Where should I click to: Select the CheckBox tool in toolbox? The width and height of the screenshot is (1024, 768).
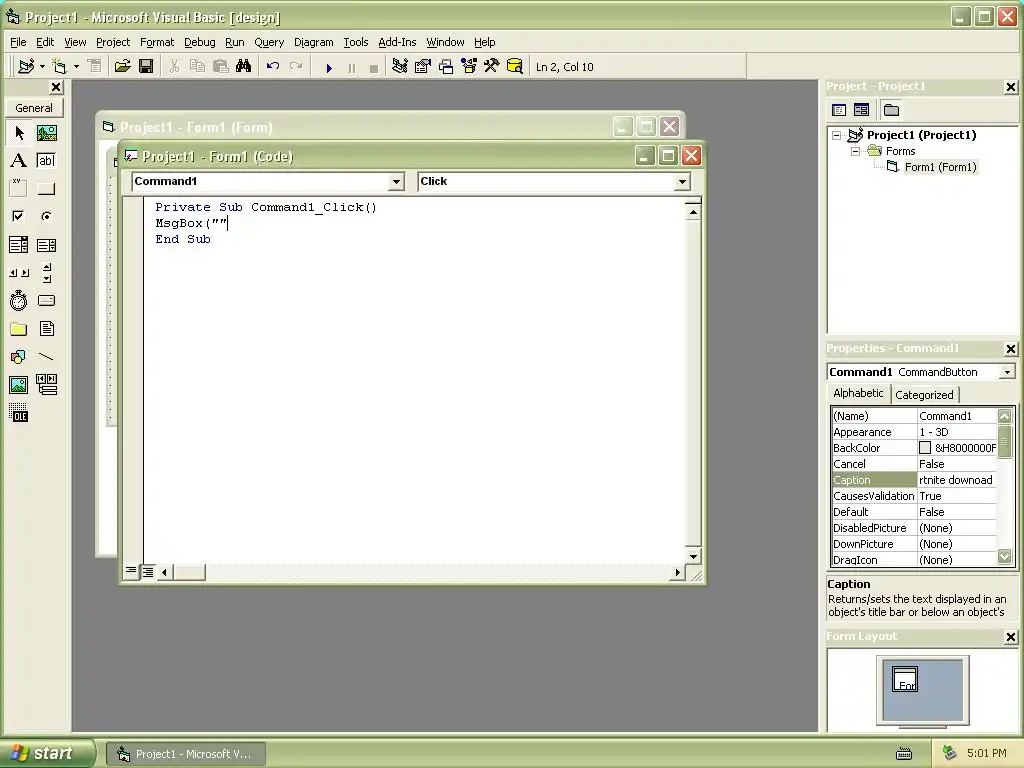point(19,216)
